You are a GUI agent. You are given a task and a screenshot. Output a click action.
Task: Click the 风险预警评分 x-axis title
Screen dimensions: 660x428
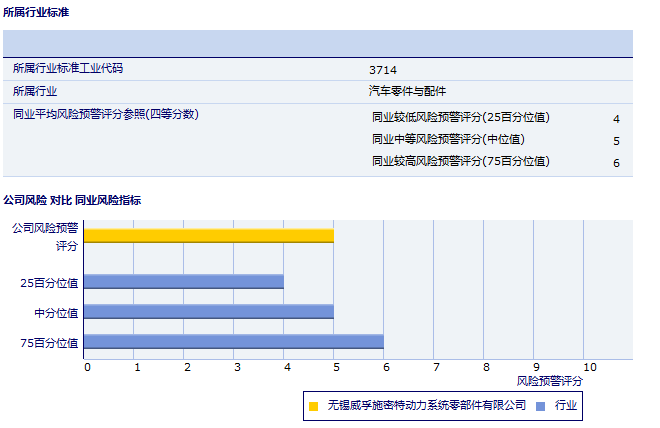coord(549,381)
